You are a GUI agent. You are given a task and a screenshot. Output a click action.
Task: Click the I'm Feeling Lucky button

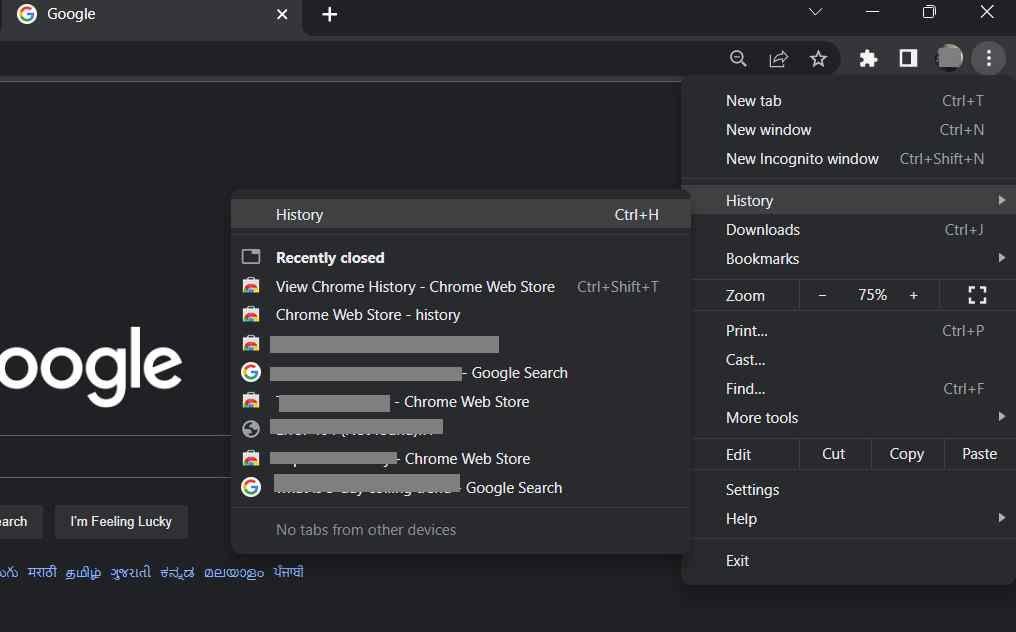pyautogui.click(x=121, y=522)
